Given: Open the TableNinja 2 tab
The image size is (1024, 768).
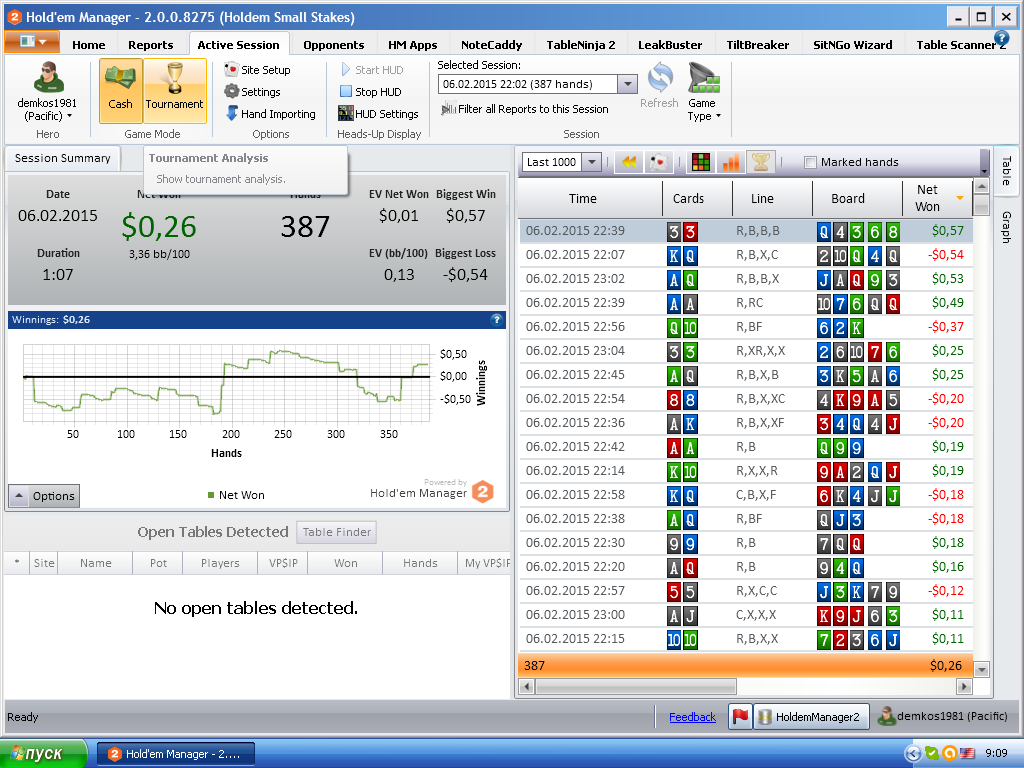Looking at the screenshot, I should coord(581,44).
